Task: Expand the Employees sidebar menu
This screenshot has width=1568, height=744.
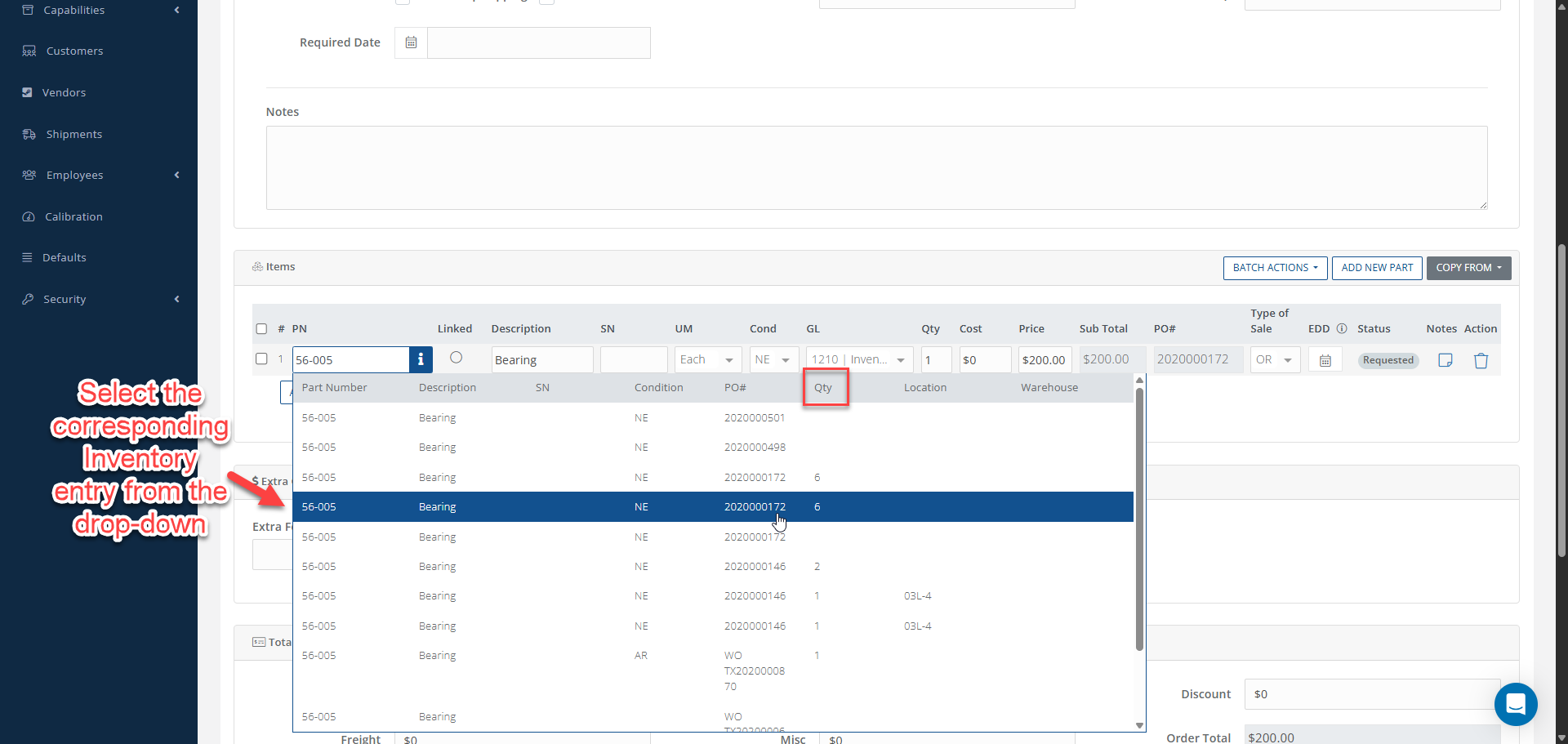Action: (x=74, y=175)
